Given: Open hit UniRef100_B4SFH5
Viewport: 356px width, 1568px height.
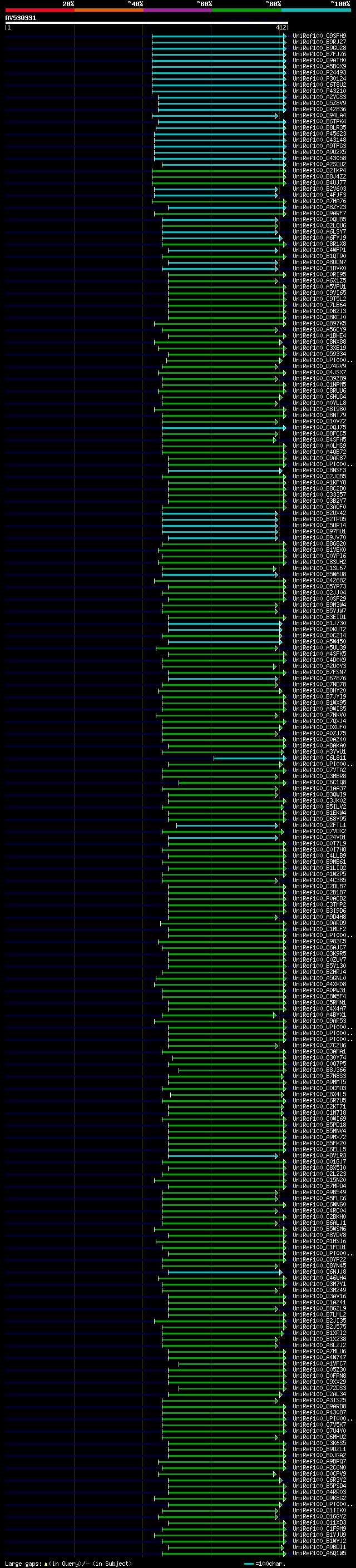Looking at the screenshot, I should [x=319, y=439].
